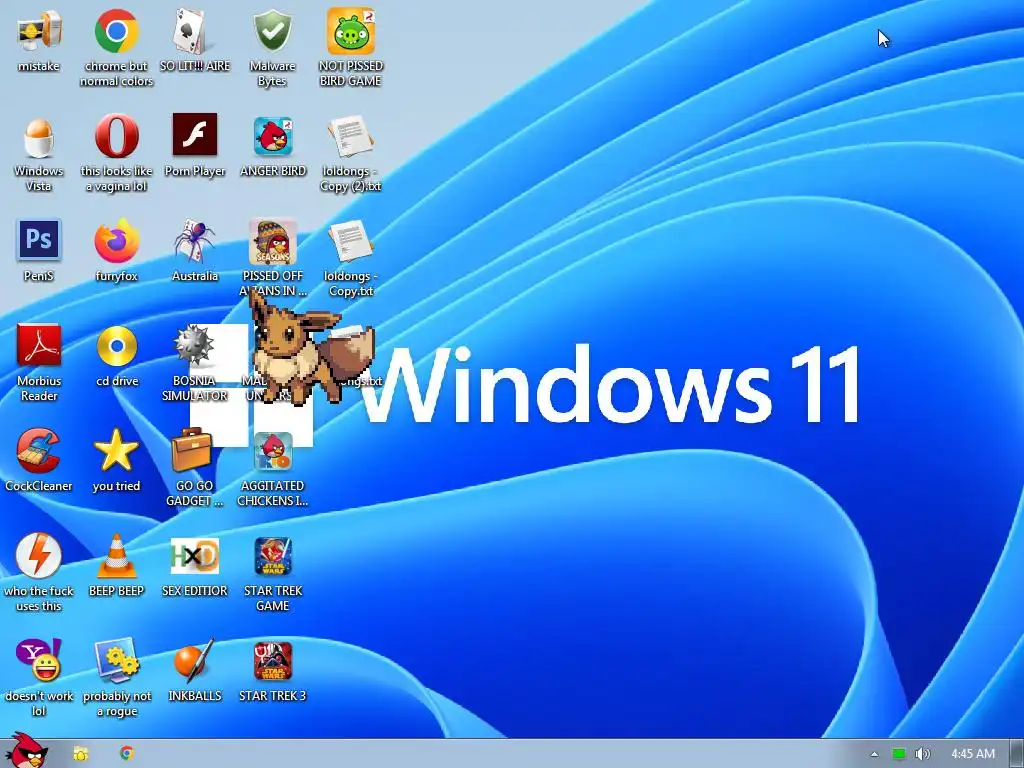Launch the 'furryfox' Firefox shortcut
The width and height of the screenshot is (1024, 768).
coord(116,242)
